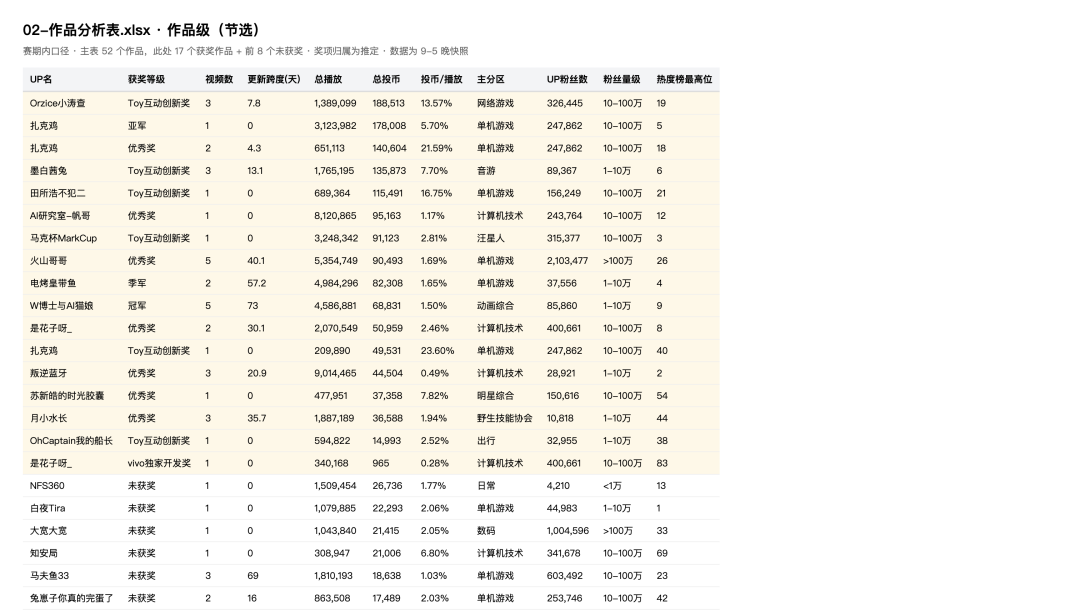Select follower count 2,103,477
This screenshot has width=1080, height=615.
pos(568,261)
